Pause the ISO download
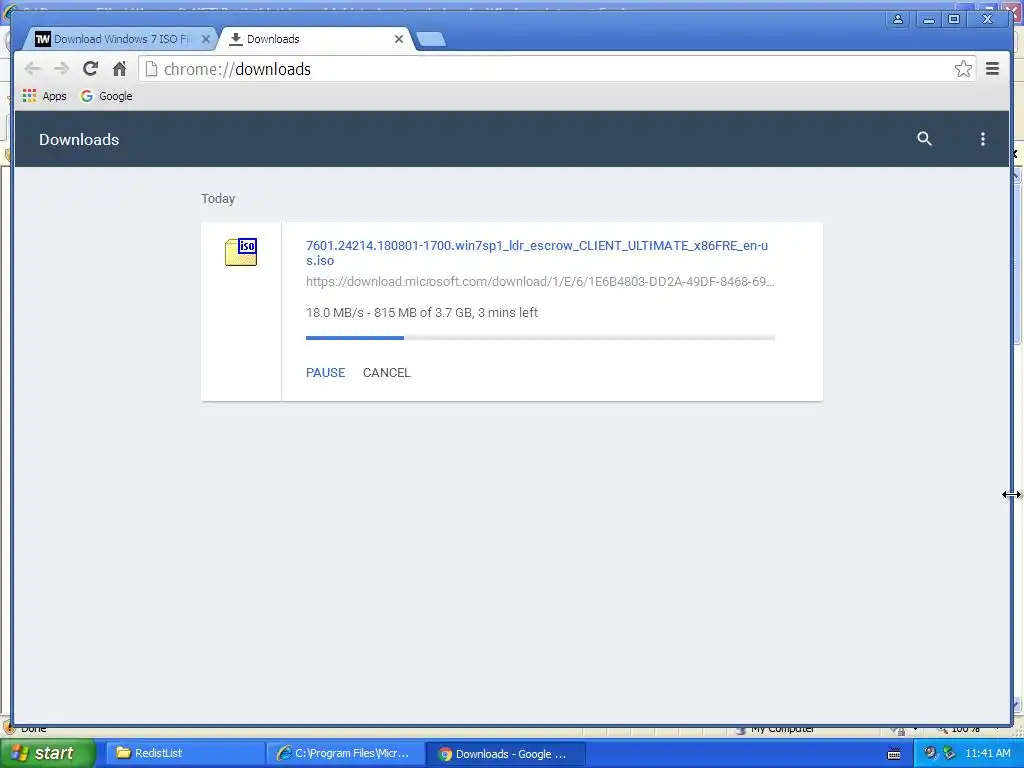 tap(325, 373)
